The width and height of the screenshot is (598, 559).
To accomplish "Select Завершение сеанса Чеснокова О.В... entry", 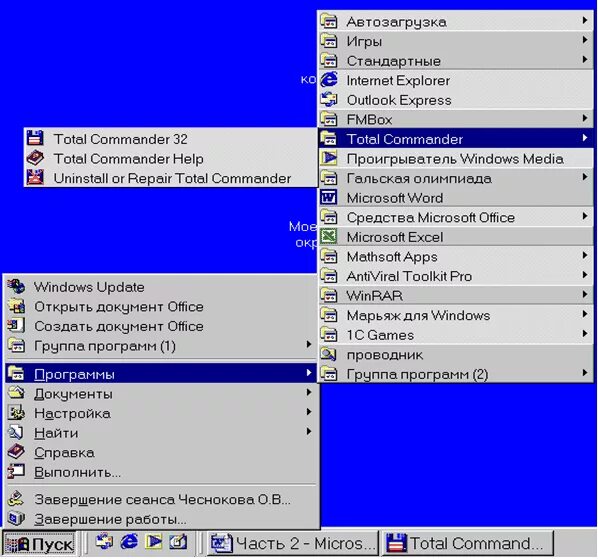I will tap(161, 499).
